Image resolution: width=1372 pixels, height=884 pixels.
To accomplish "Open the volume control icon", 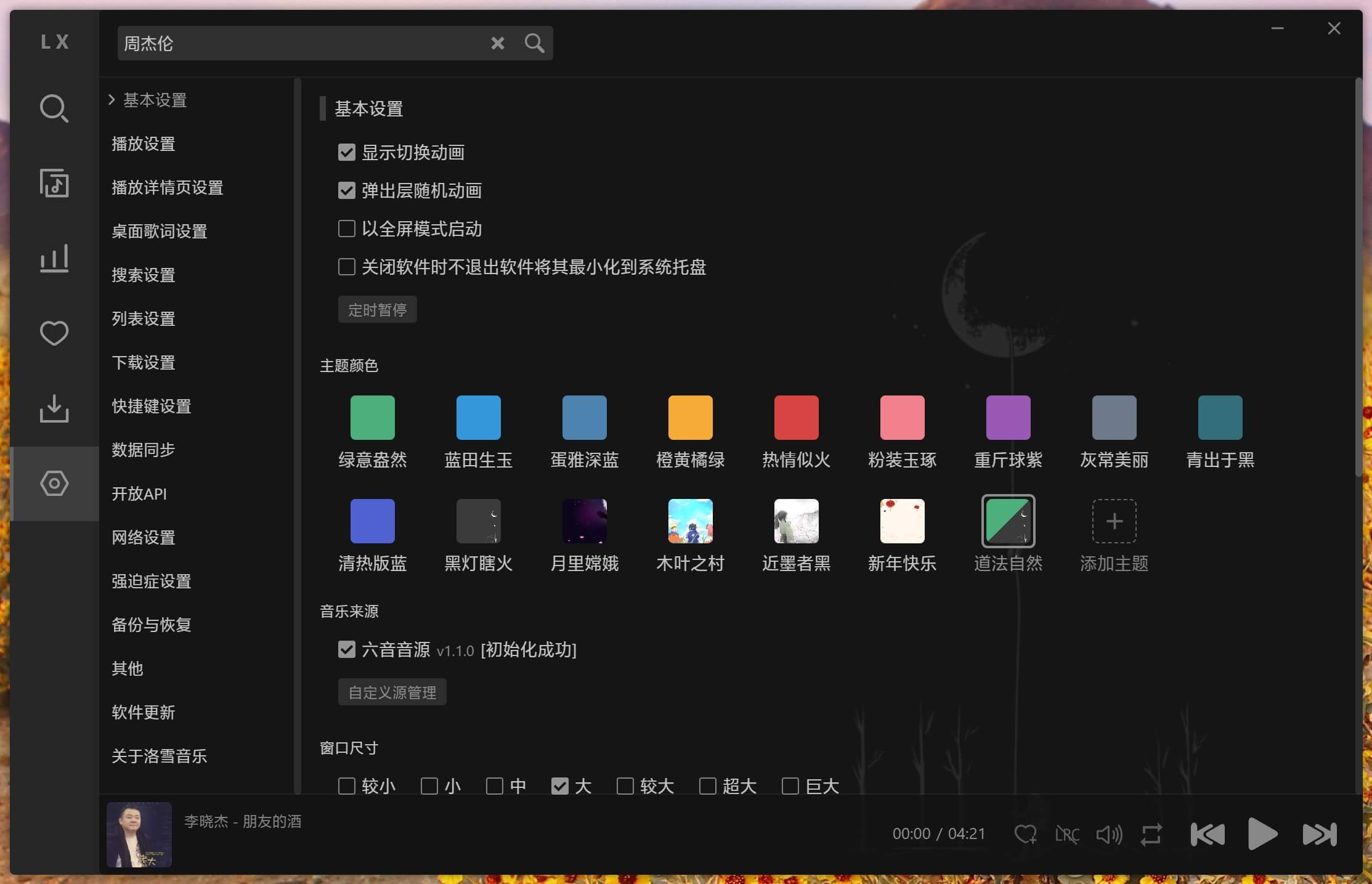I will pos(1109,834).
